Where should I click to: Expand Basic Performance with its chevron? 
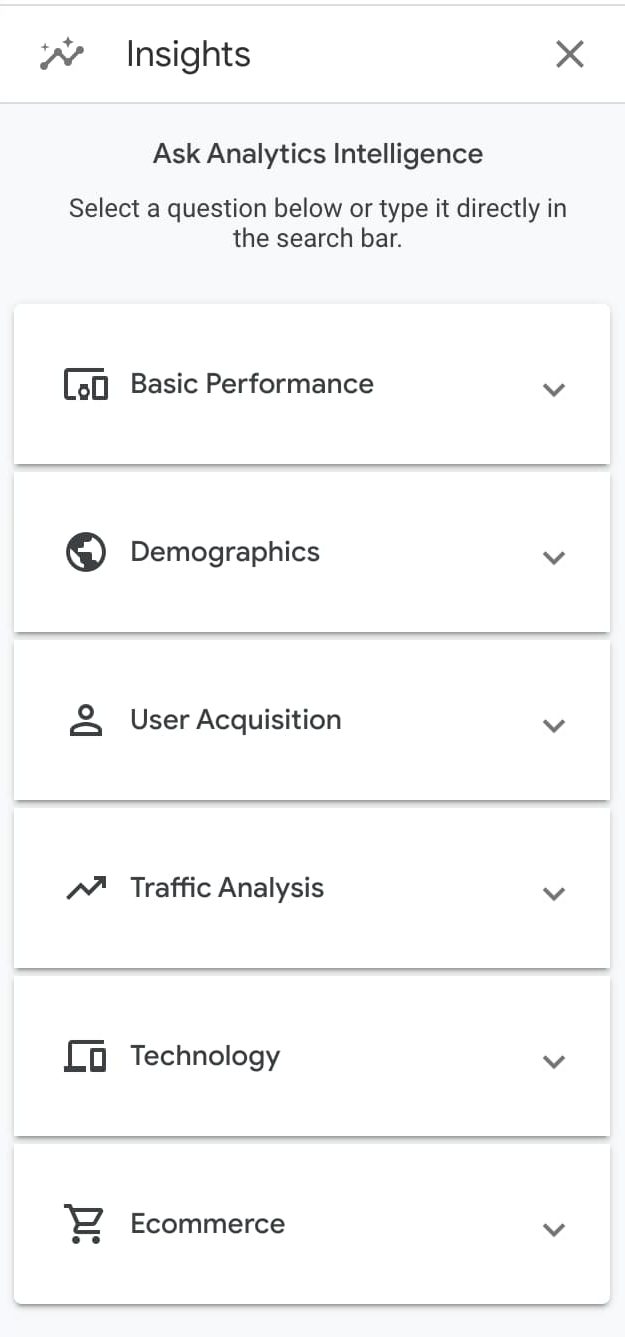coord(554,389)
